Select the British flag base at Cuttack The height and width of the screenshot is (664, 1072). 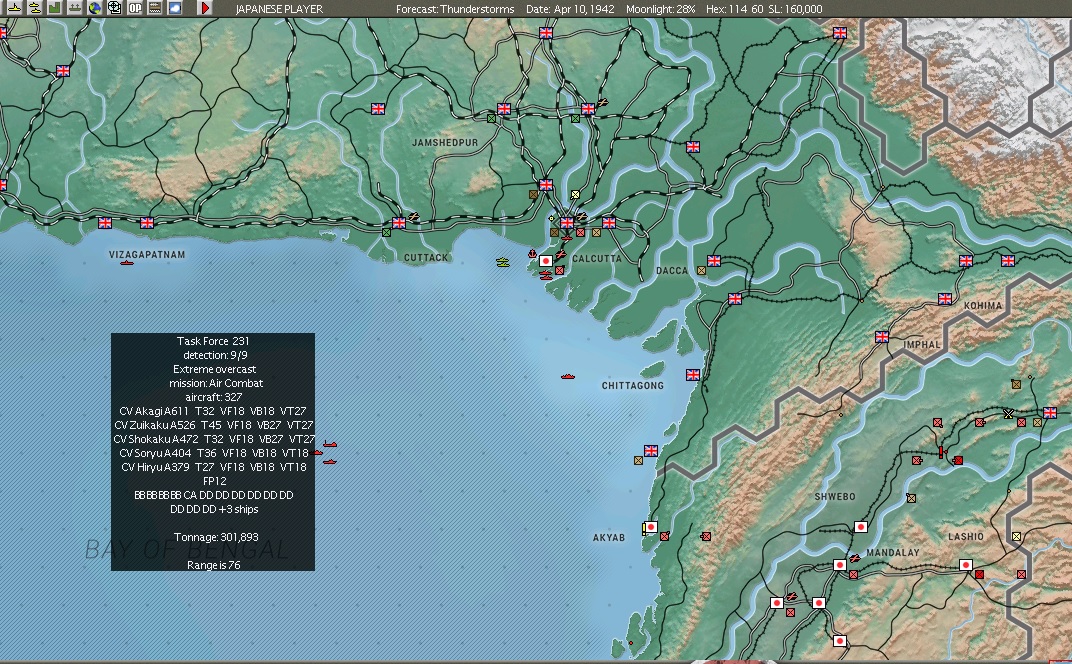pyautogui.click(x=399, y=223)
